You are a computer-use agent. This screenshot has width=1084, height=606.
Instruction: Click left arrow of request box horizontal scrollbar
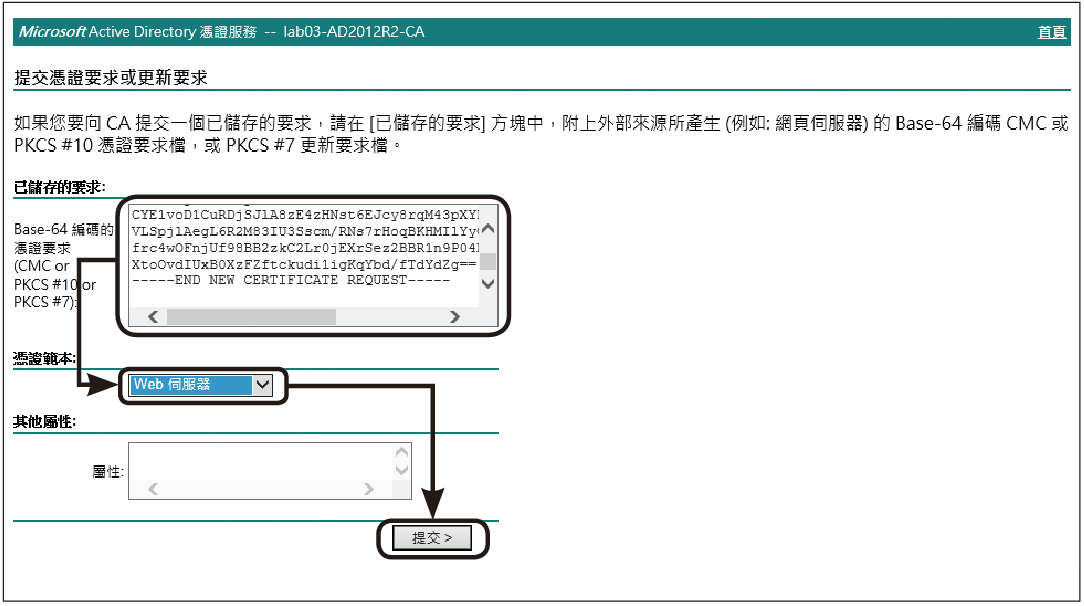coord(153,317)
